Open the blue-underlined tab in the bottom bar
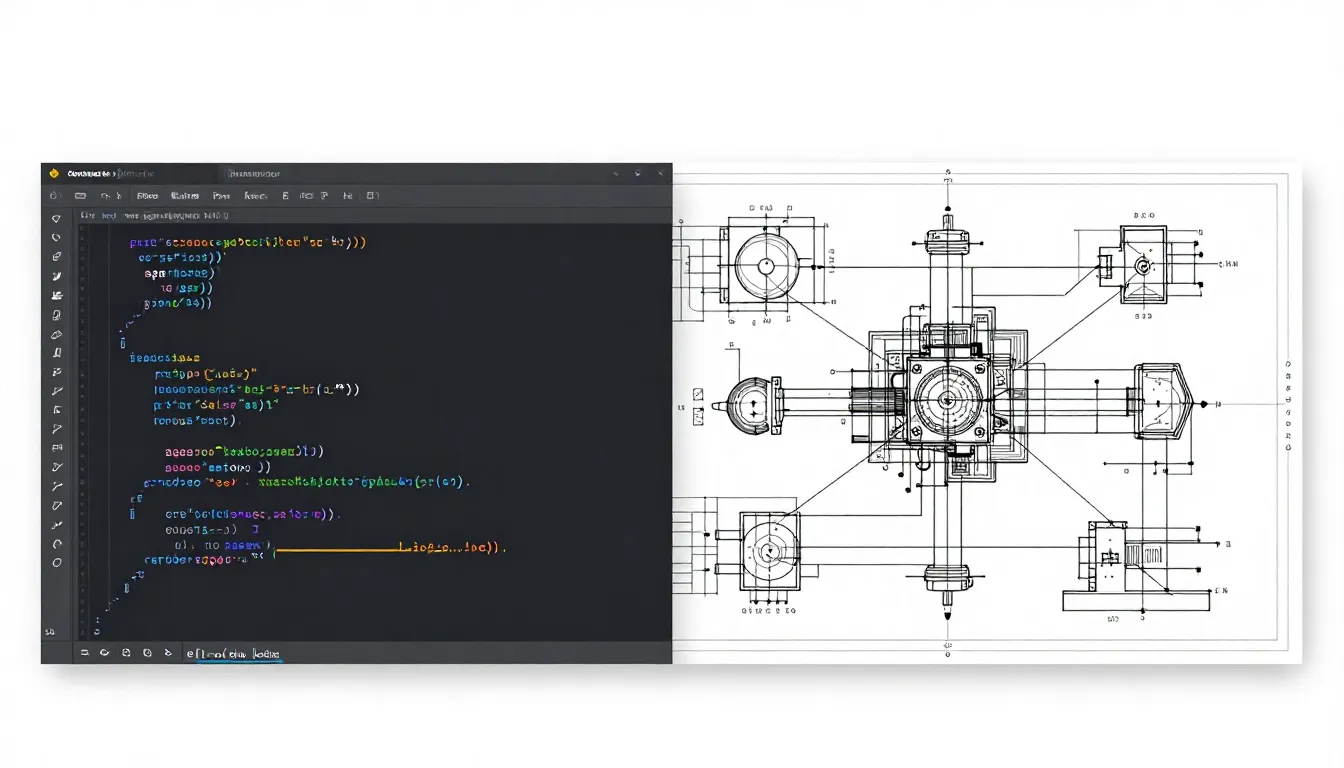This screenshot has height=768, width=1344. (x=236, y=654)
